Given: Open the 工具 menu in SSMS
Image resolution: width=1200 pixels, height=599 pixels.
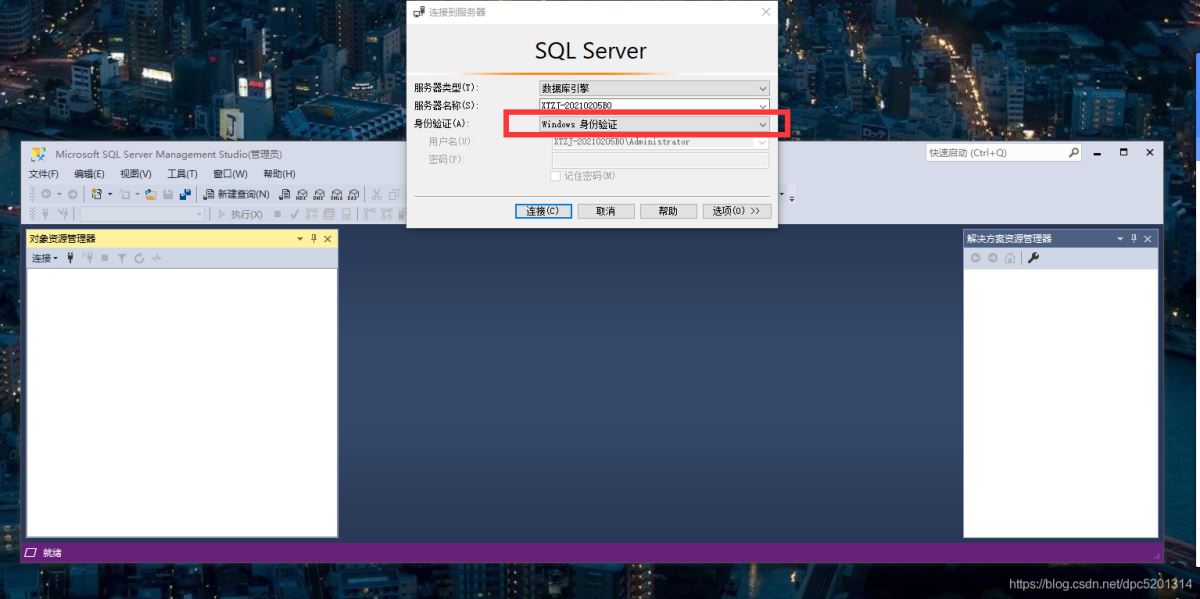Looking at the screenshot, I should (181, 173).
